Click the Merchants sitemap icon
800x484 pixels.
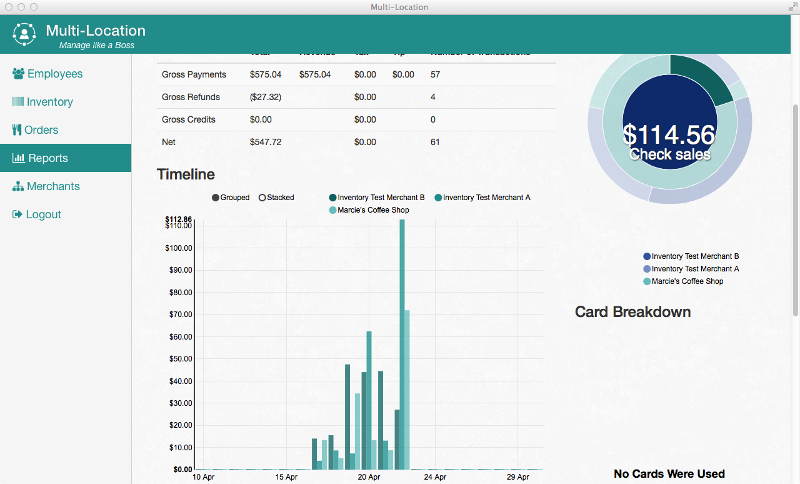pos(18,186)
